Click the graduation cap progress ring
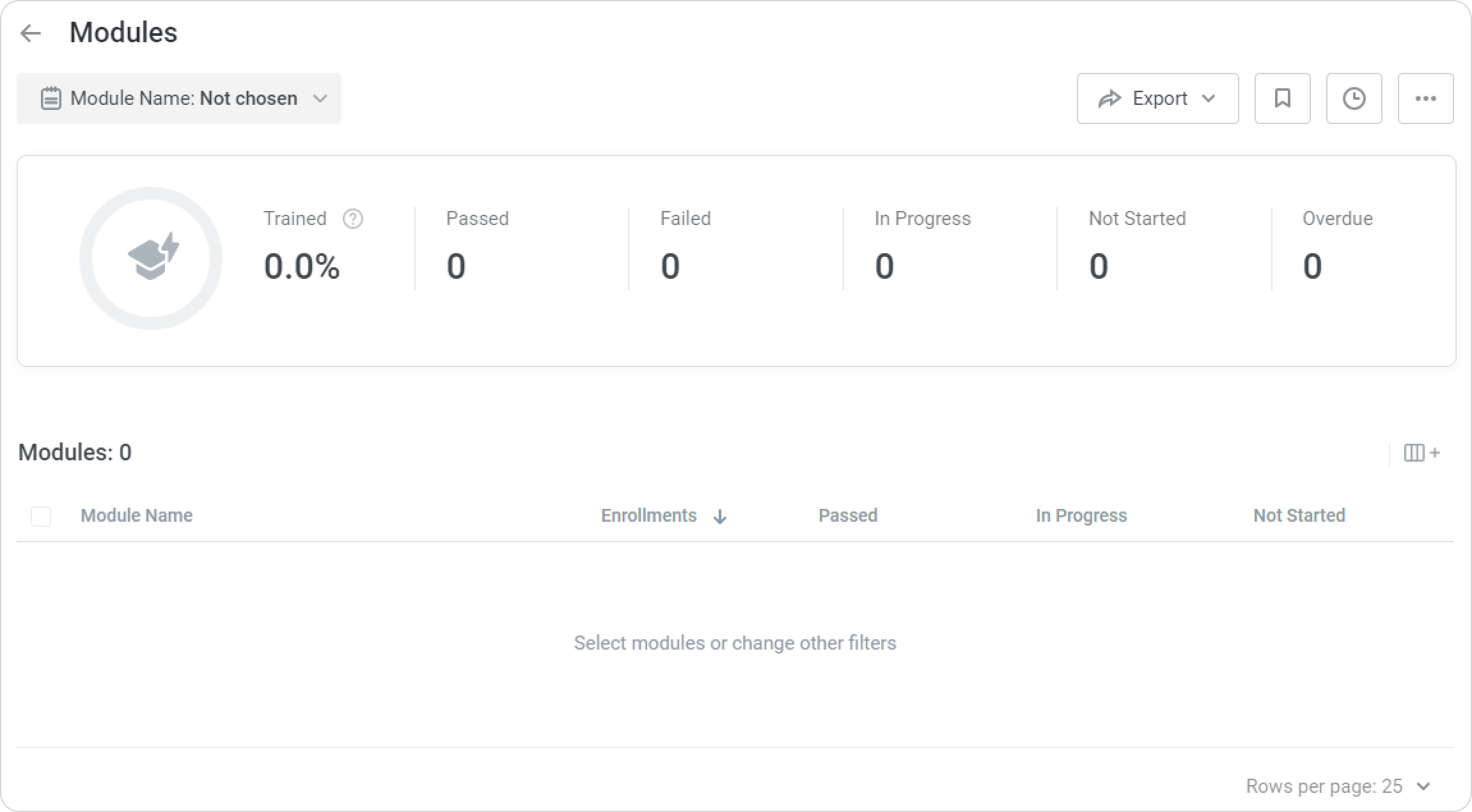 [151, 258]
